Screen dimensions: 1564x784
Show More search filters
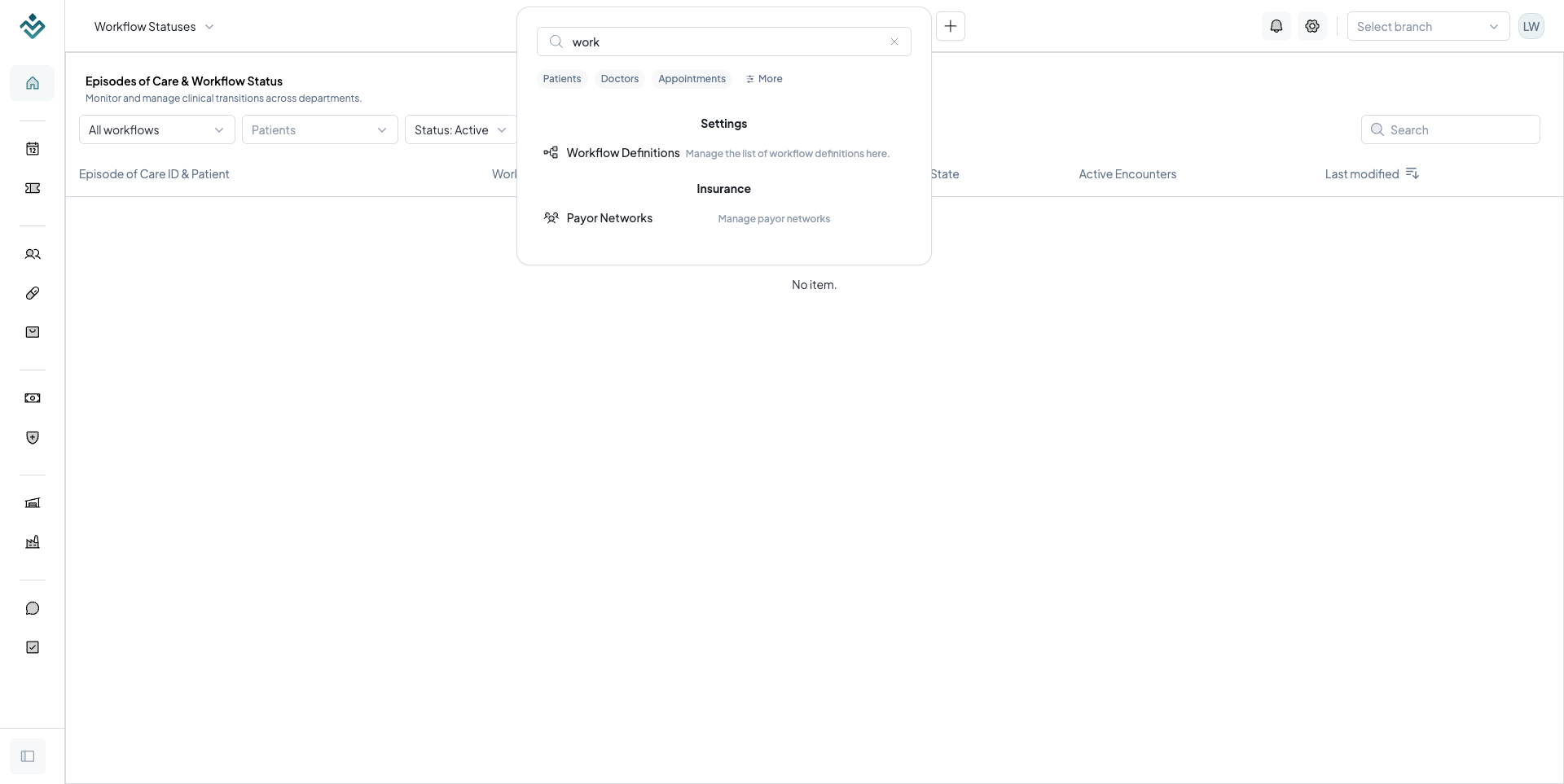[764, 79]
